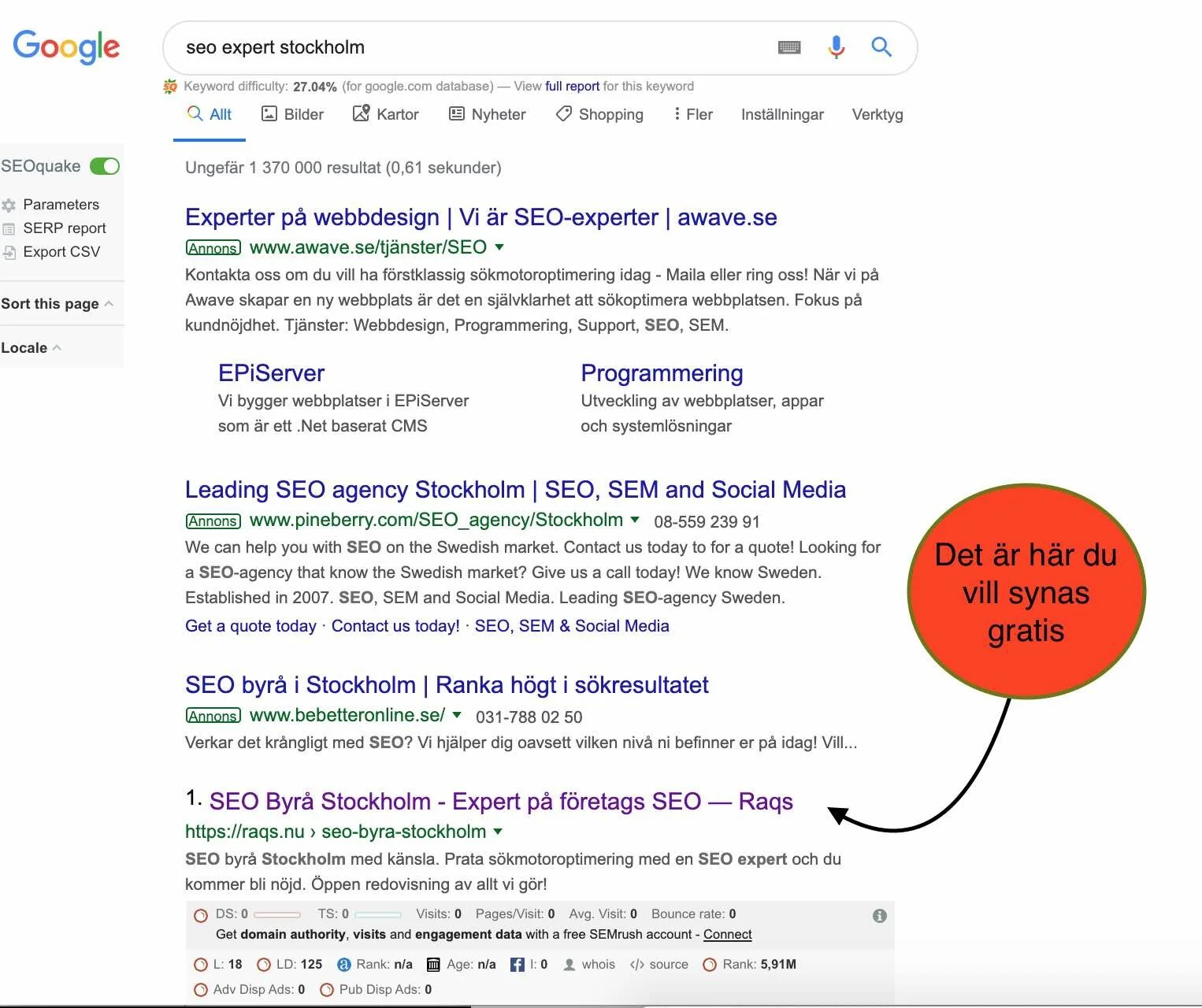Image resolution: width=1202 pixels, height=1008 pixels.
Task: Open dropdown arrow next to pineberry.com URL
Action: [x=635, y=520]
